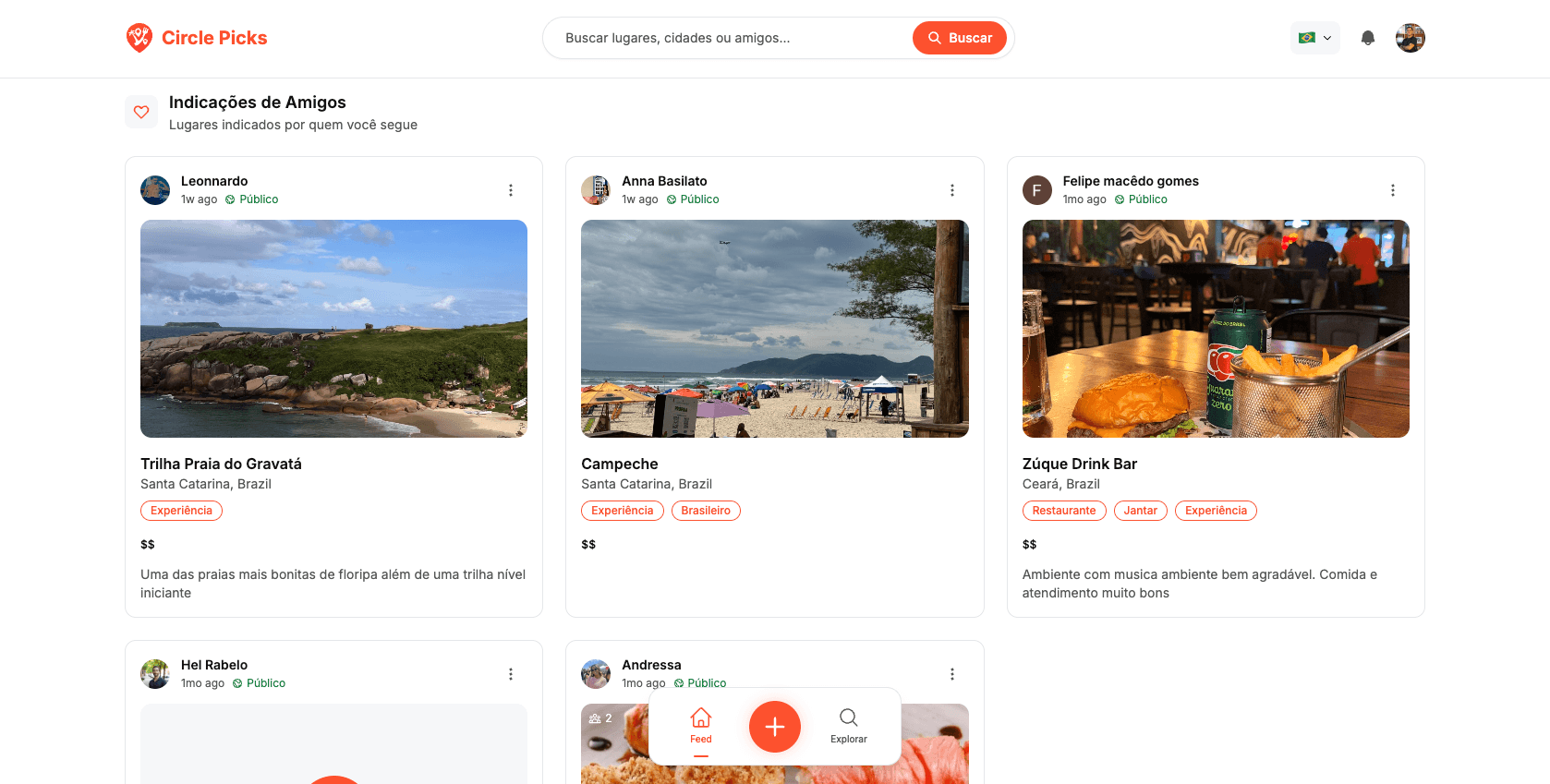
Task: Click the Ceará, Brazil location text
Action: click(x=1061, y=484)
